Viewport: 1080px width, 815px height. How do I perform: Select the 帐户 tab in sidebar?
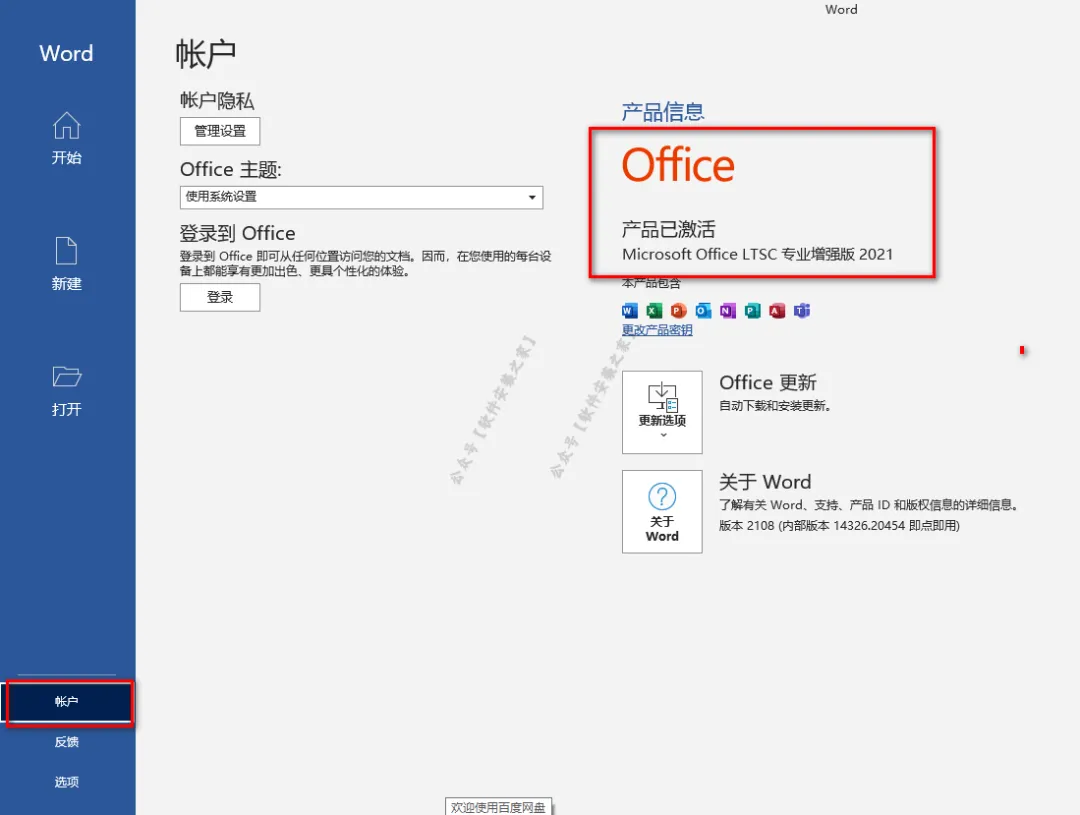point(68,701)
